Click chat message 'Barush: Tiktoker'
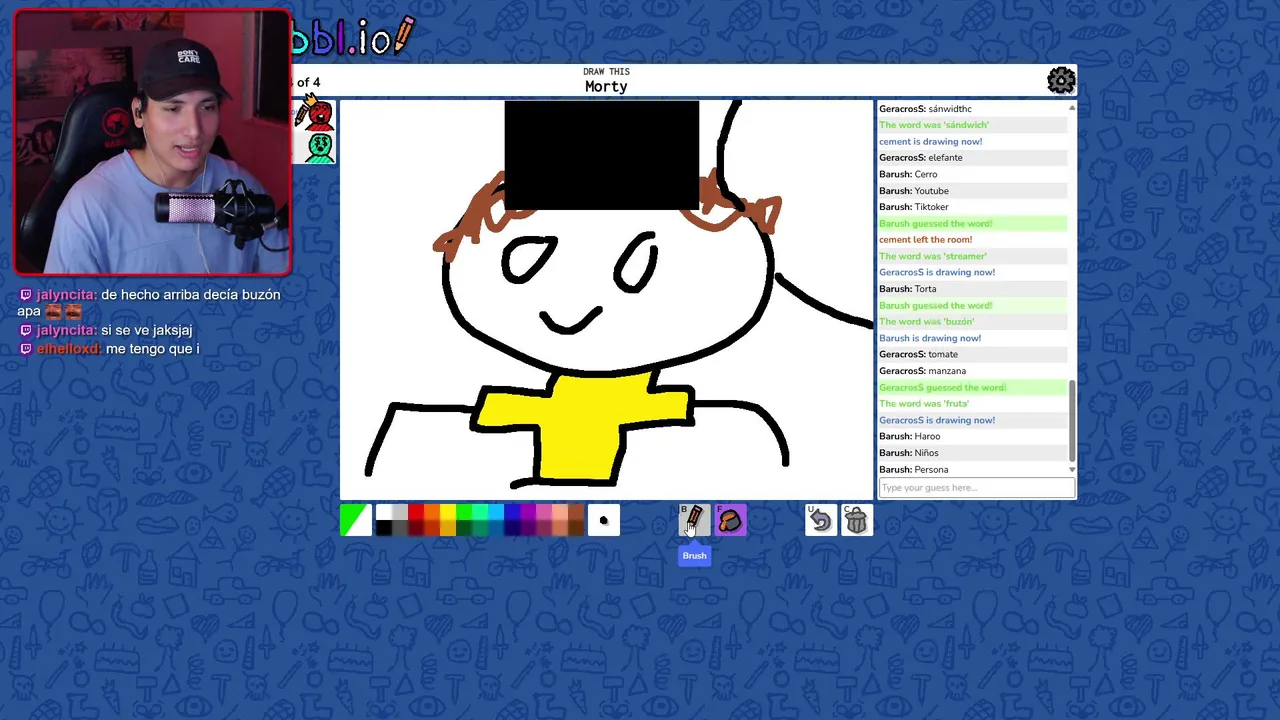Screen dimensions: 1280x720 pyautogui.click(x=914, y=207)
